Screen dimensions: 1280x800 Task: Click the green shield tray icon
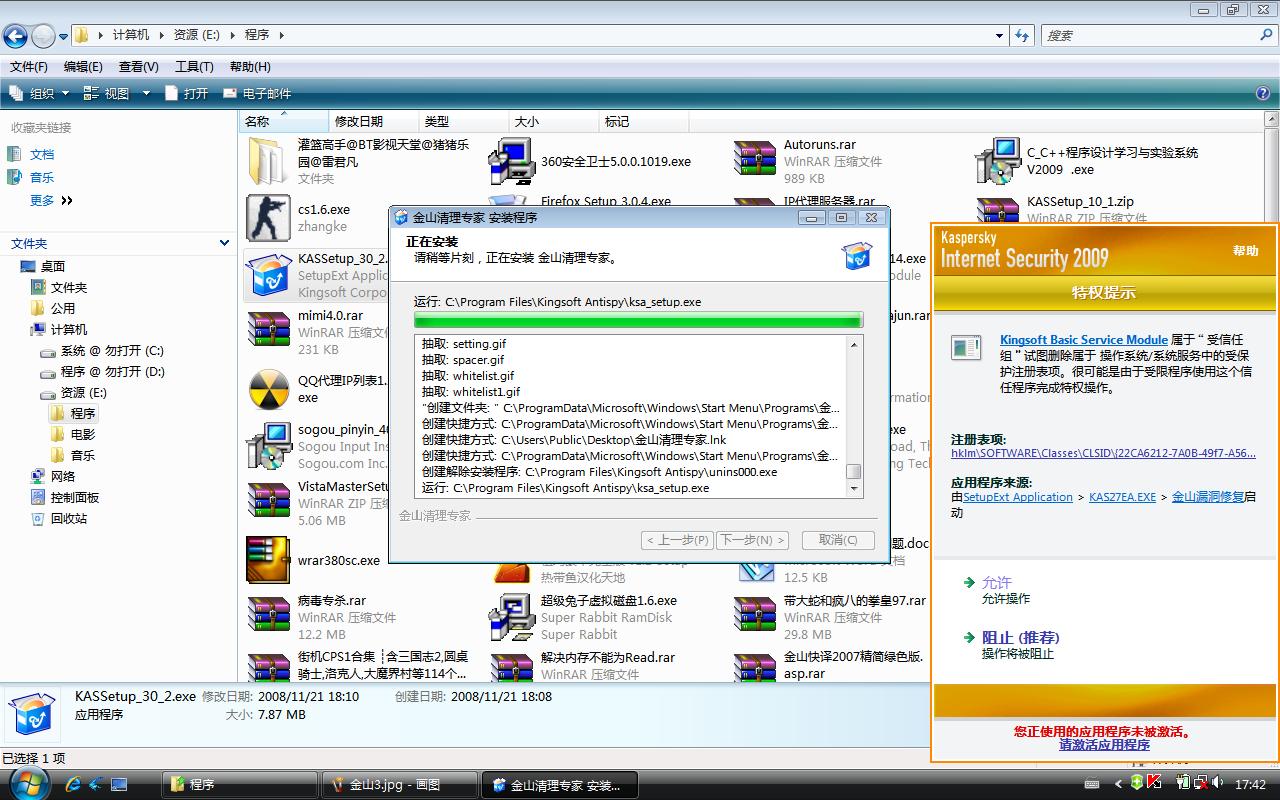1138,783
